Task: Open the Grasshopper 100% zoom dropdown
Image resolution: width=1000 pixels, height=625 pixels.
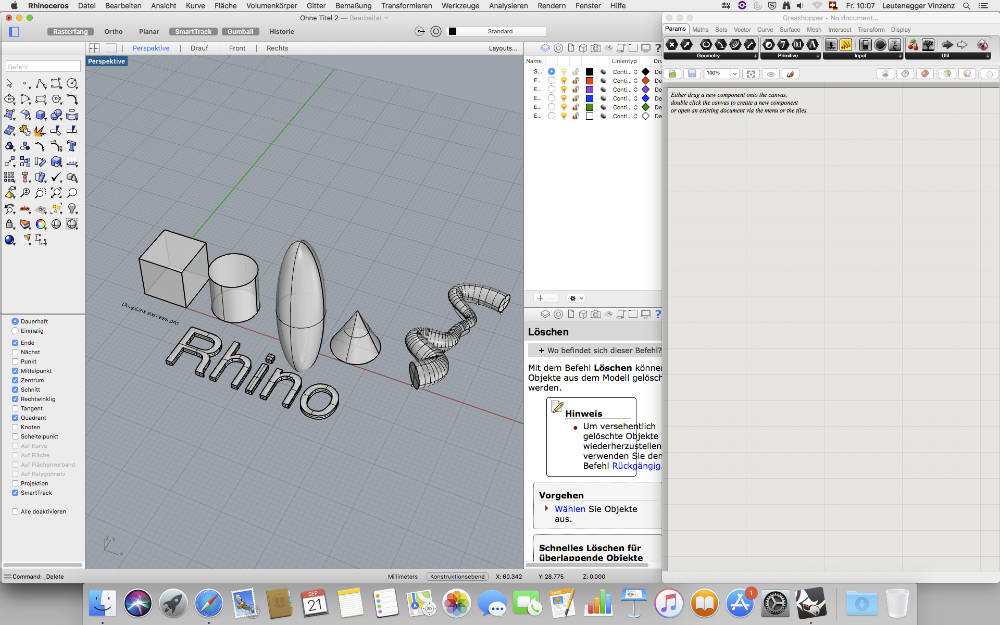Action: [734, 74]
